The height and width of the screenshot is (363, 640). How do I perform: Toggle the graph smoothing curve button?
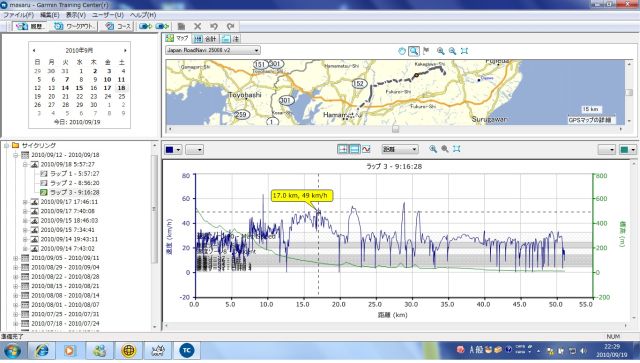pyautogui.click(x=367, y=149)
